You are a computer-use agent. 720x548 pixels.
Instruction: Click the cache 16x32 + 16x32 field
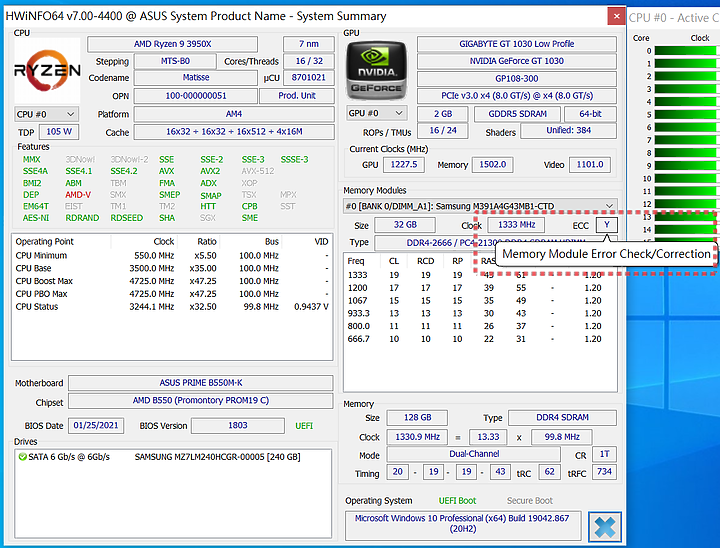pos(234,132)
